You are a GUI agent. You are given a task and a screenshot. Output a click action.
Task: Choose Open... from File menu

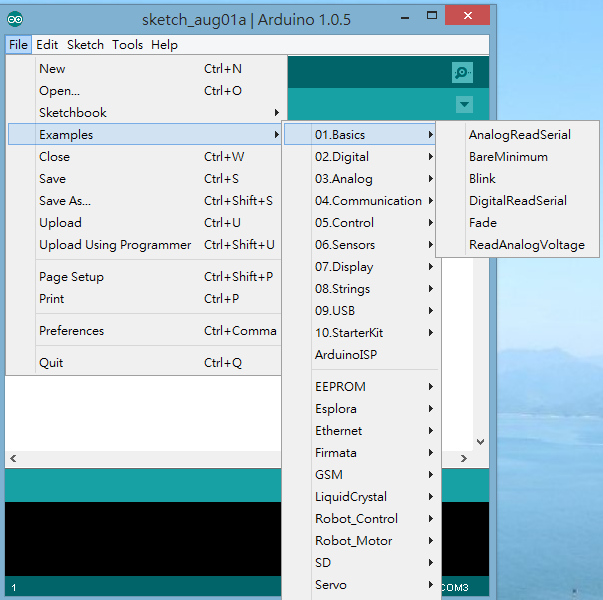[x=145, y=91]
